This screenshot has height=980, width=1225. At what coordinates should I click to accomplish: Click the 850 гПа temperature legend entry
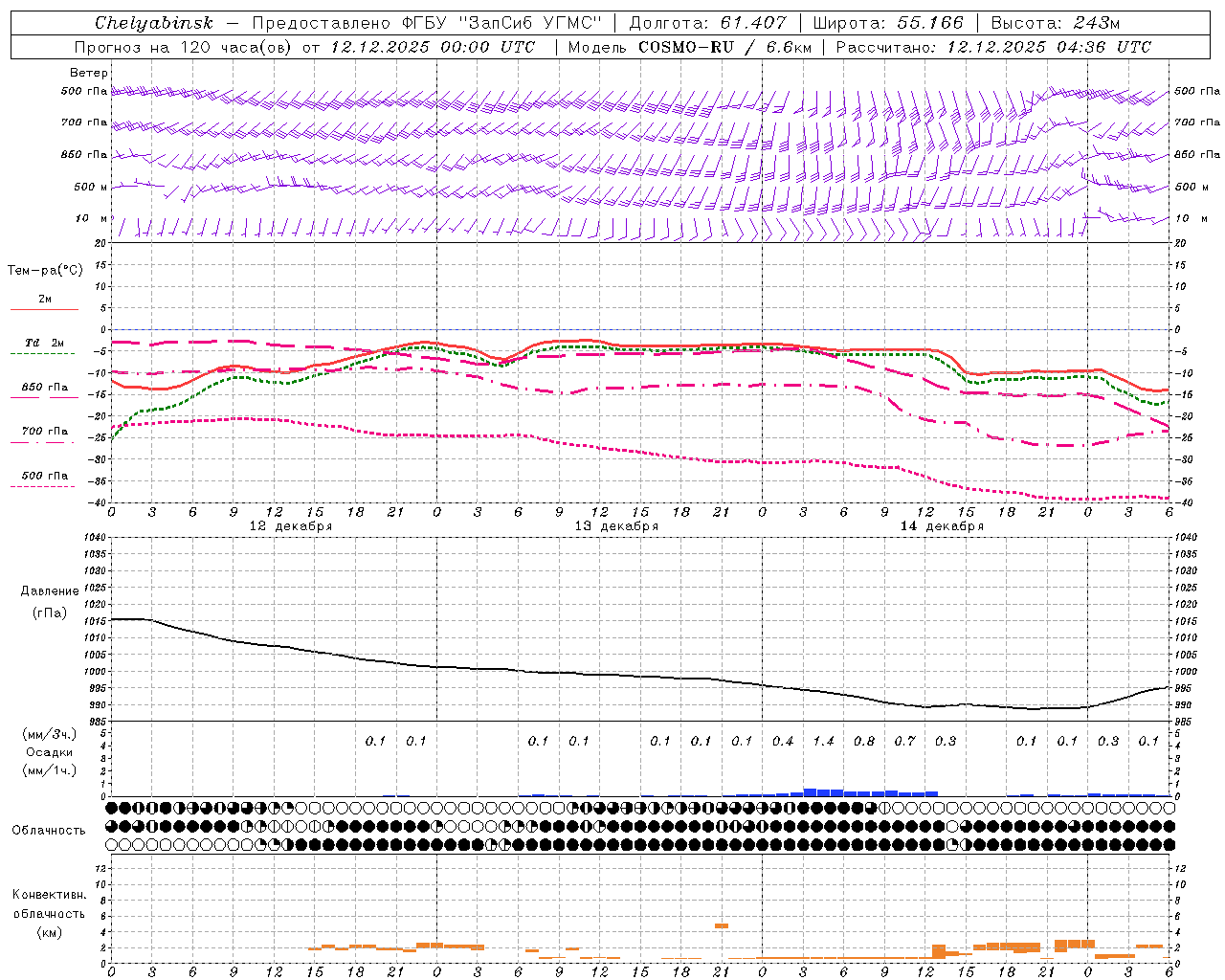45,388
